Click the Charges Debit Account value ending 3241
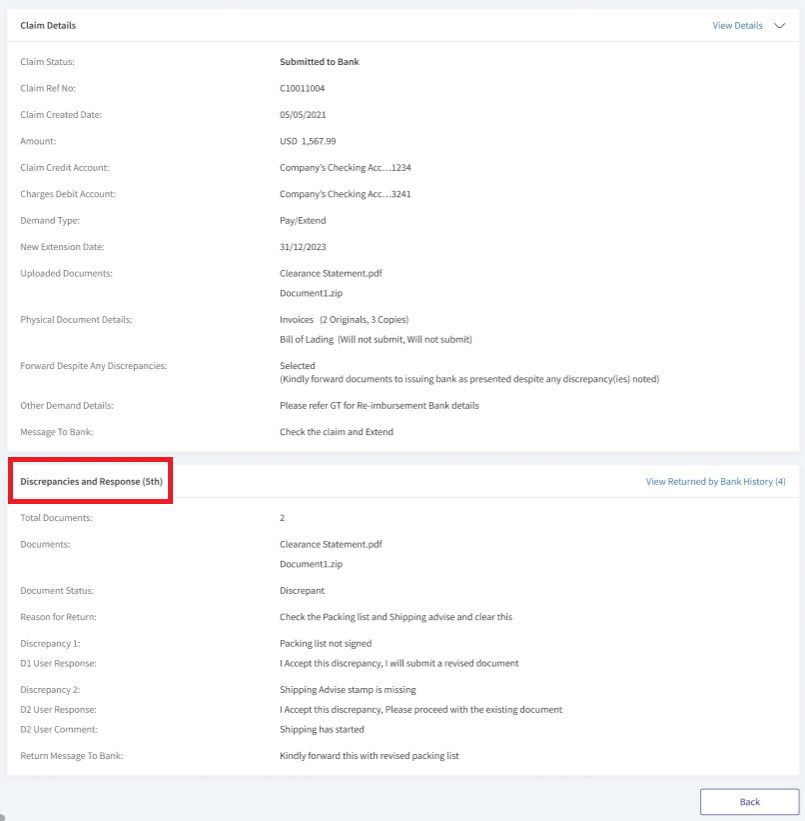 pos(345,194)
